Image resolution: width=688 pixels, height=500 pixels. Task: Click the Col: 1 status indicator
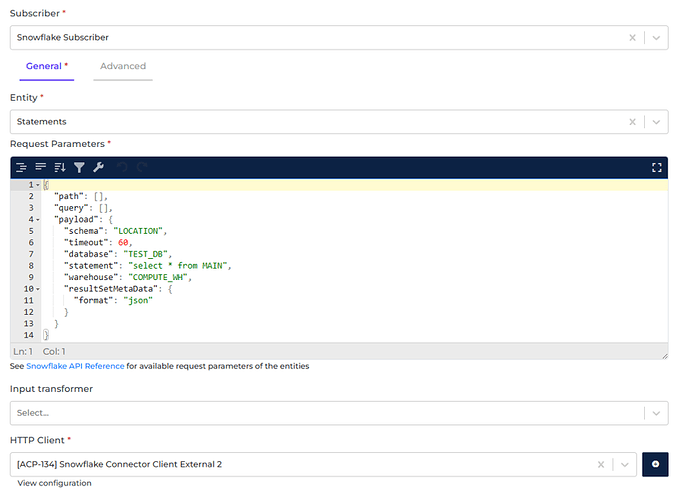click(x=54, y=352)
